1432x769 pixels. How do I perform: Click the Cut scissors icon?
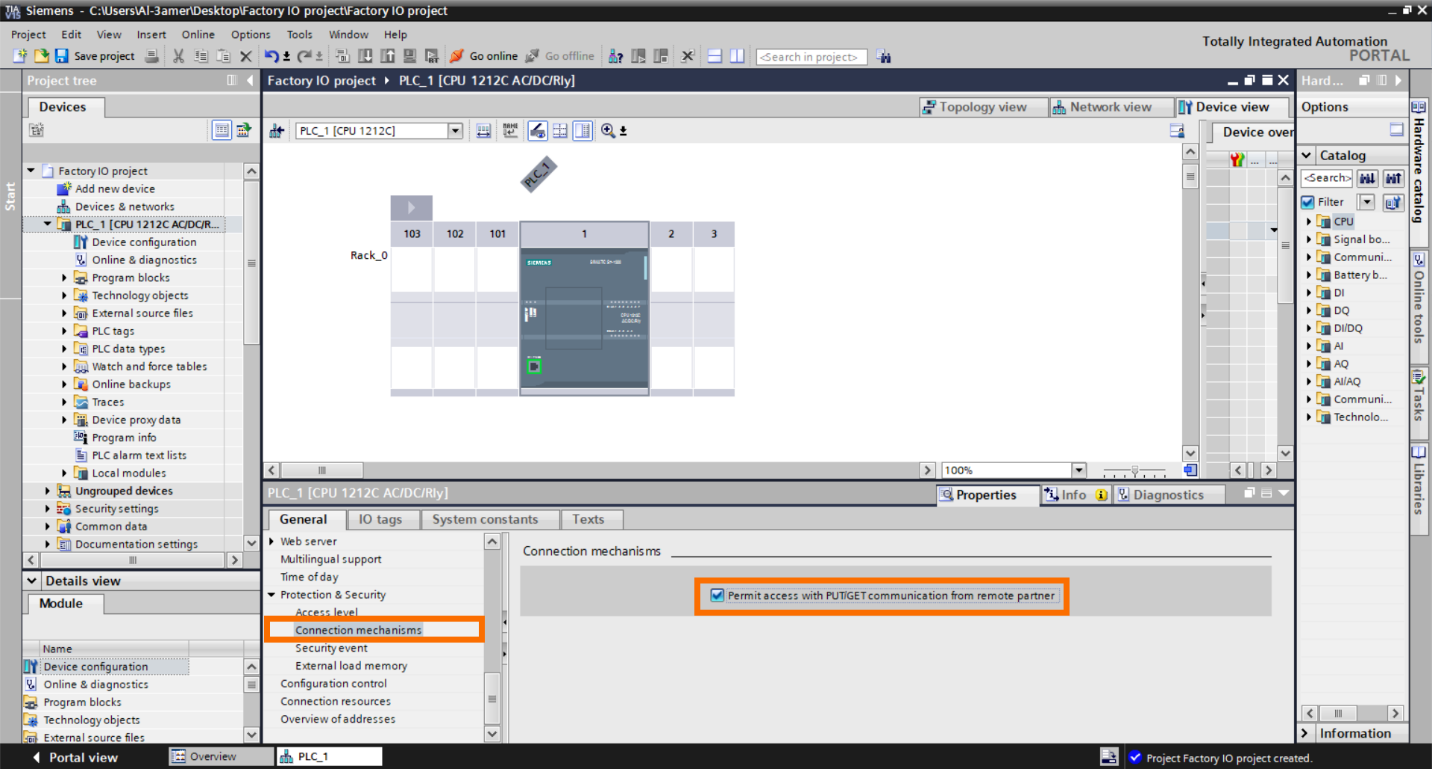179,57
